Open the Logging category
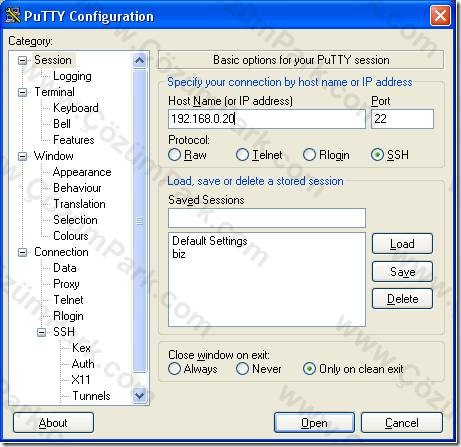 point(72,76)
